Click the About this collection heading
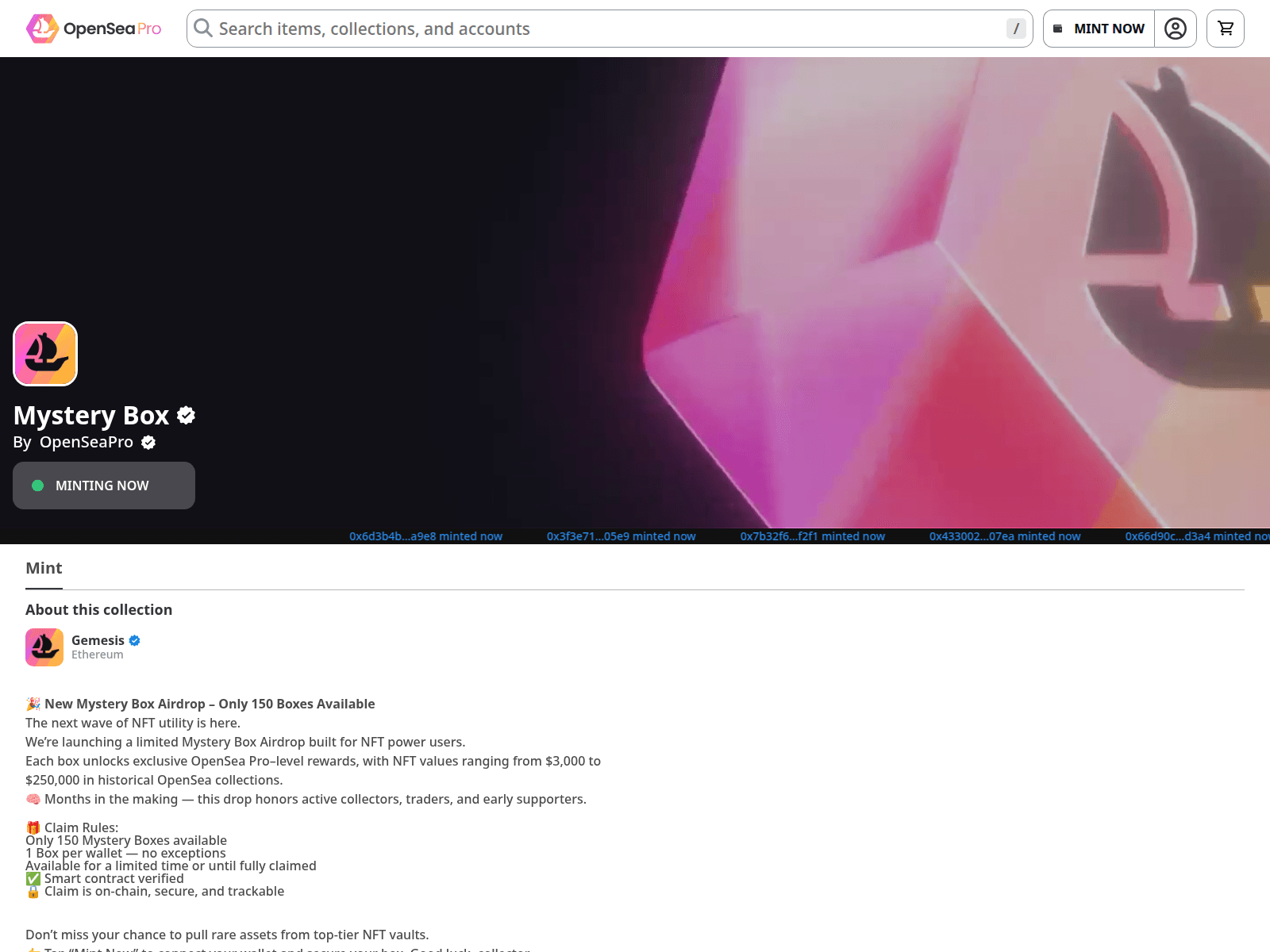Image resolution: width=1270 pixels, height=952 pixels. point(99,609)
